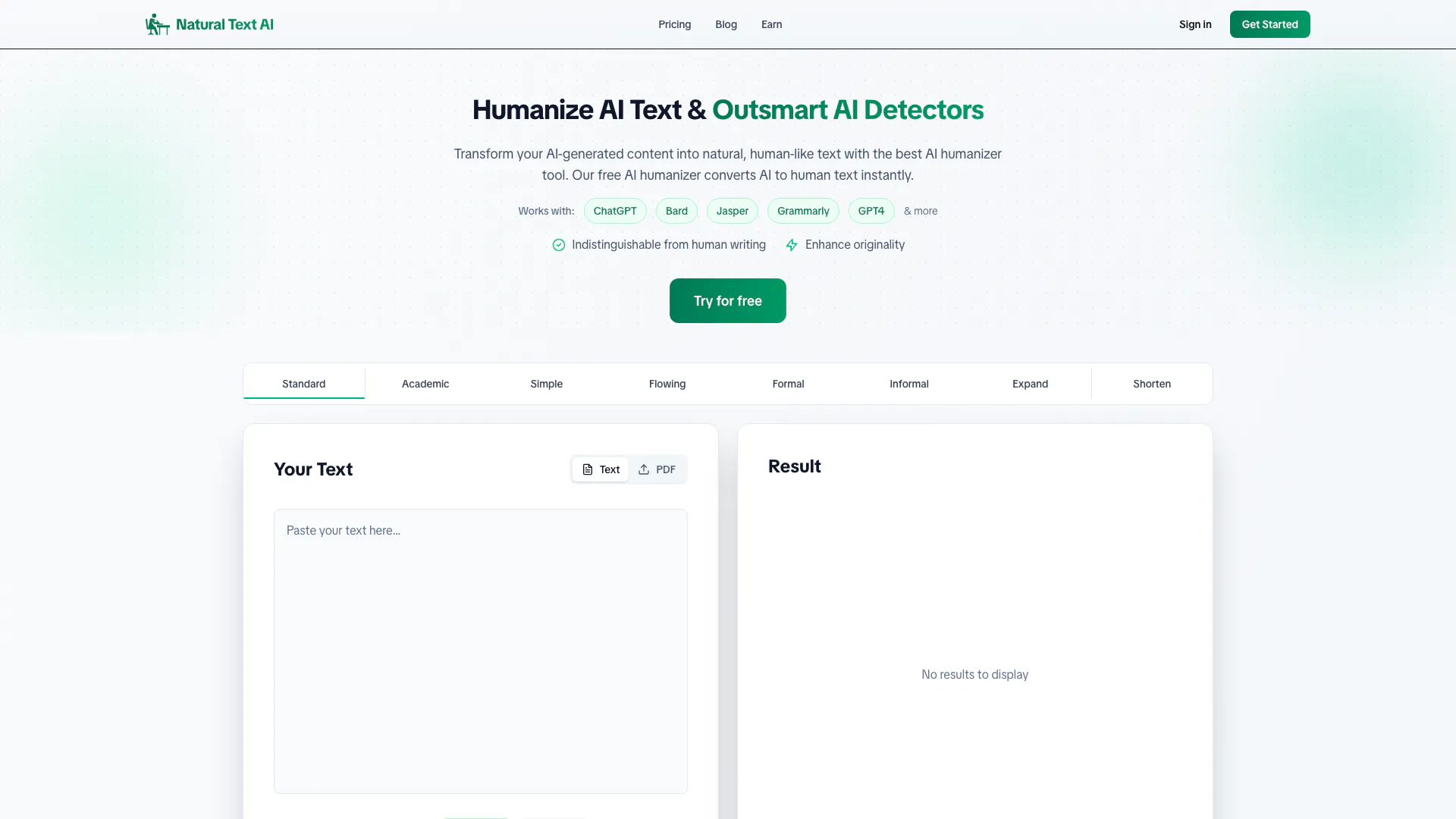The height and width of the screenshot is (819, 1456).
Task: Select the Simple style tab
Action: coord(546,384)
